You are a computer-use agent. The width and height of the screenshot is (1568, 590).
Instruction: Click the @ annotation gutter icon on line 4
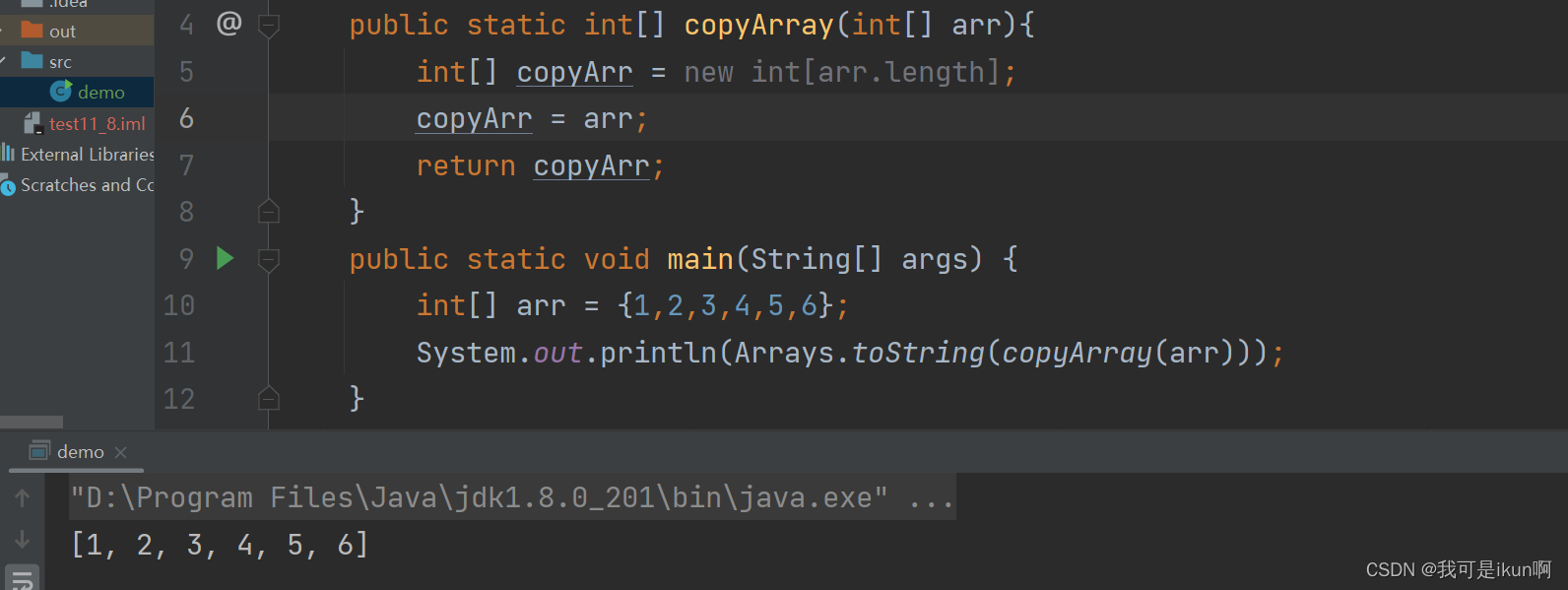pyautogui.click(x=229, y=23)
